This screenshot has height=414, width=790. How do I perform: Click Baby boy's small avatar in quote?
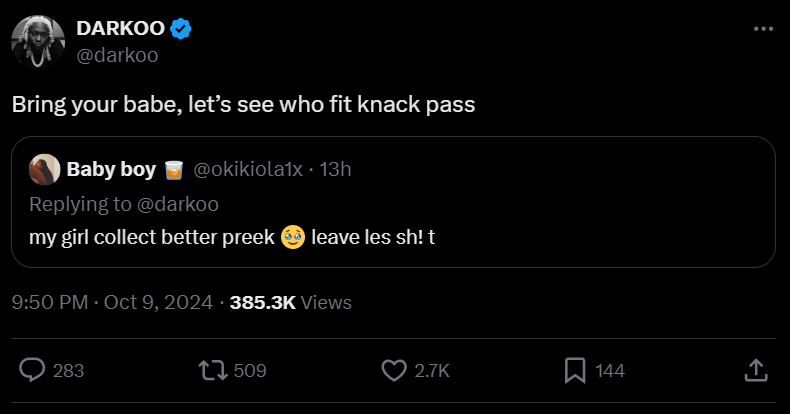tap(43, 169)
